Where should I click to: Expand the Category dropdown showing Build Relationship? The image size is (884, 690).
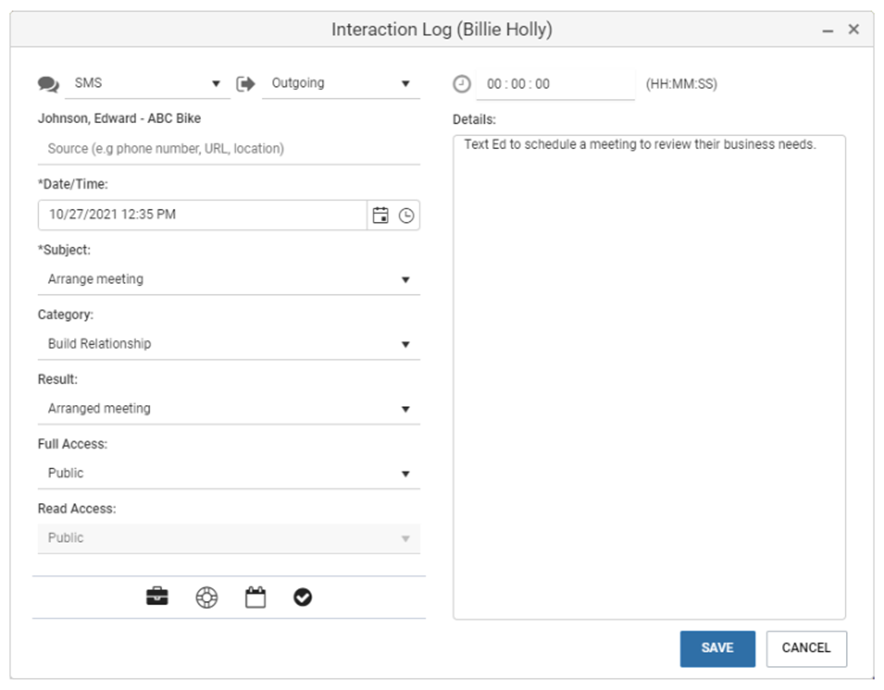[x=228, y=344]
